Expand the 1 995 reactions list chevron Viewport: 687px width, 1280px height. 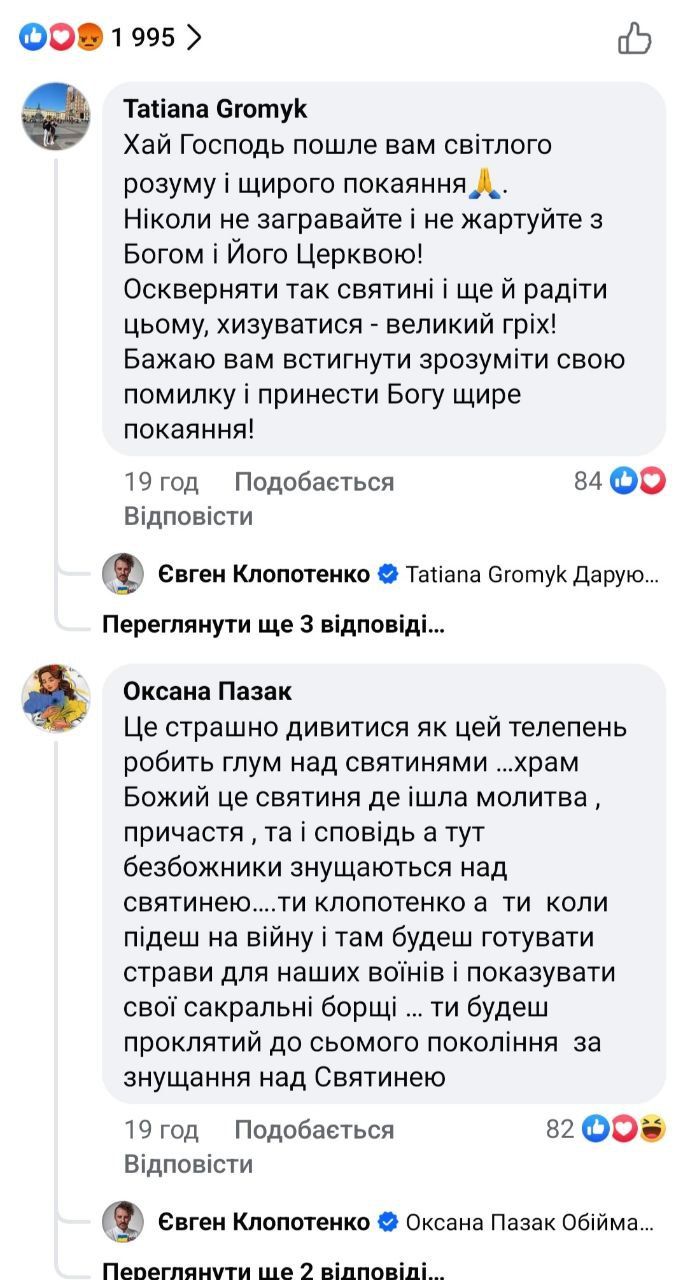pyautogui.click(x=194, y=38)
